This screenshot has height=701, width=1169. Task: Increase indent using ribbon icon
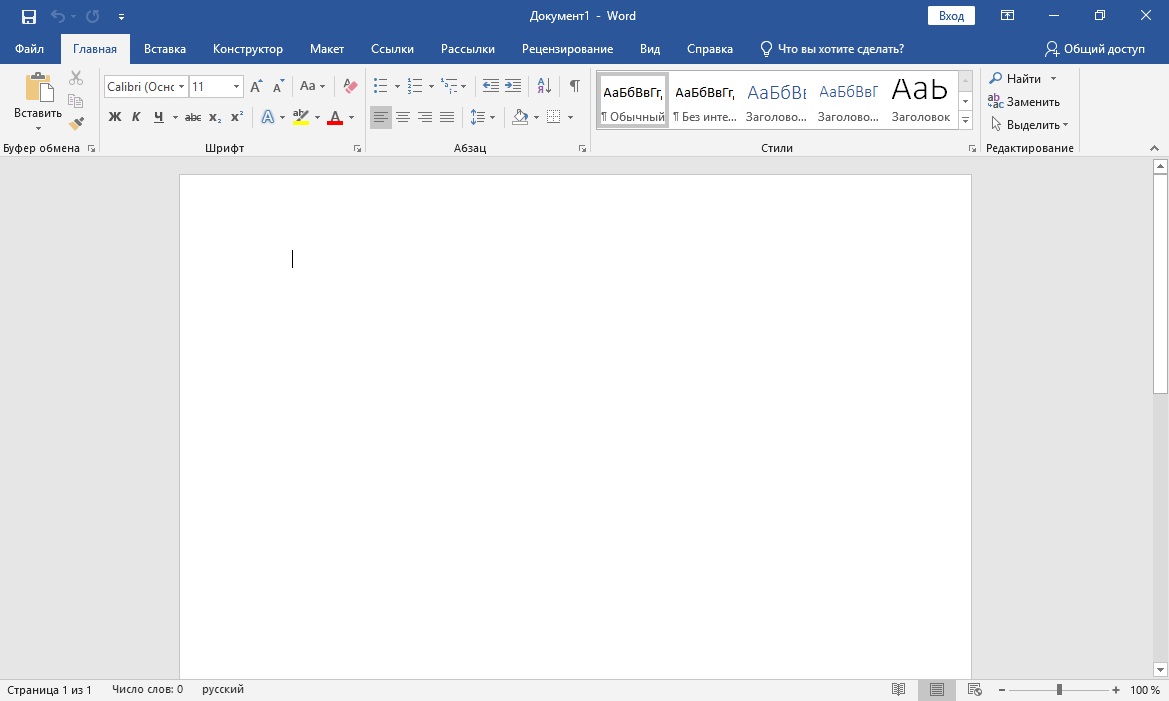click(513, 86)
